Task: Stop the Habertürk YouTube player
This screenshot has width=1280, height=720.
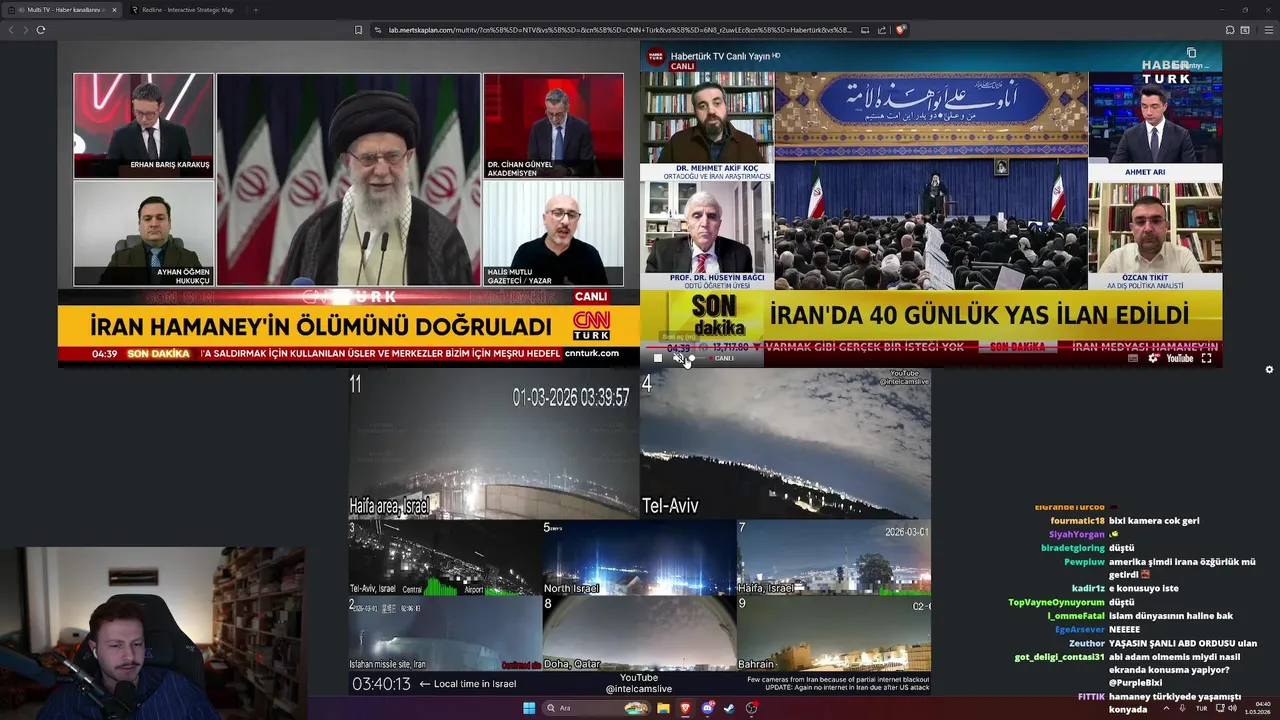Action: point(657,358)
